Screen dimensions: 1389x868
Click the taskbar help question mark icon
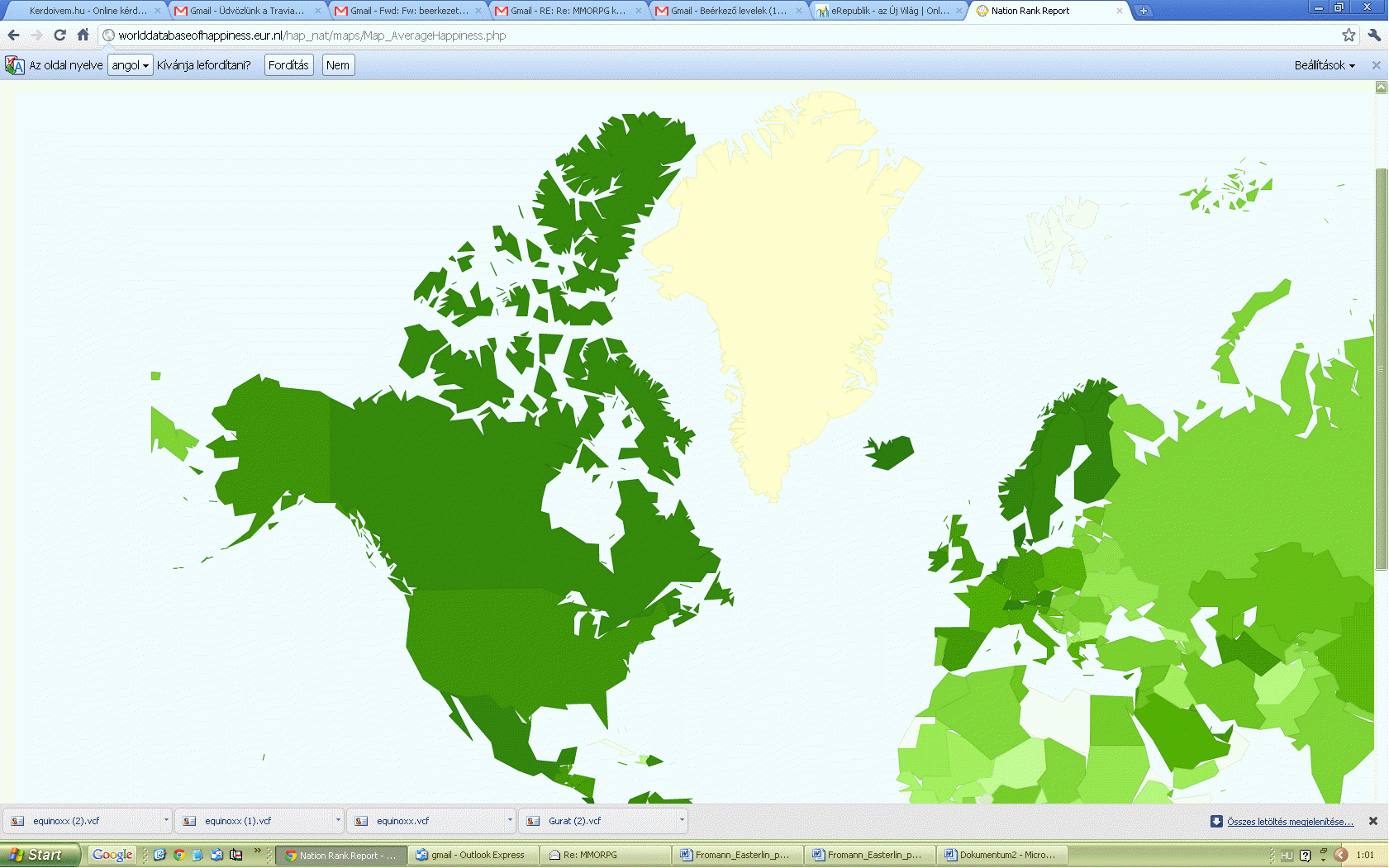coord(1305,856)
